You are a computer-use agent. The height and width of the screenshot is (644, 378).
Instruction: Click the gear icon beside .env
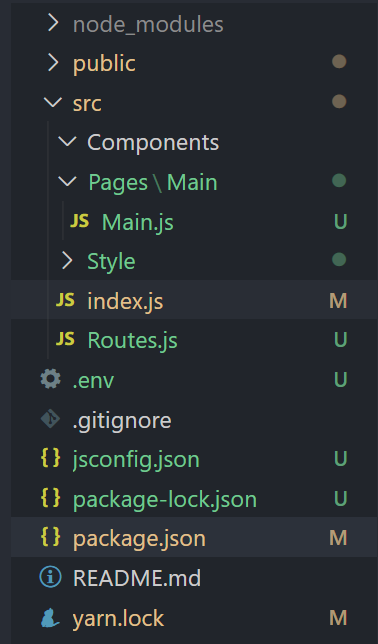tap(51, 379)
